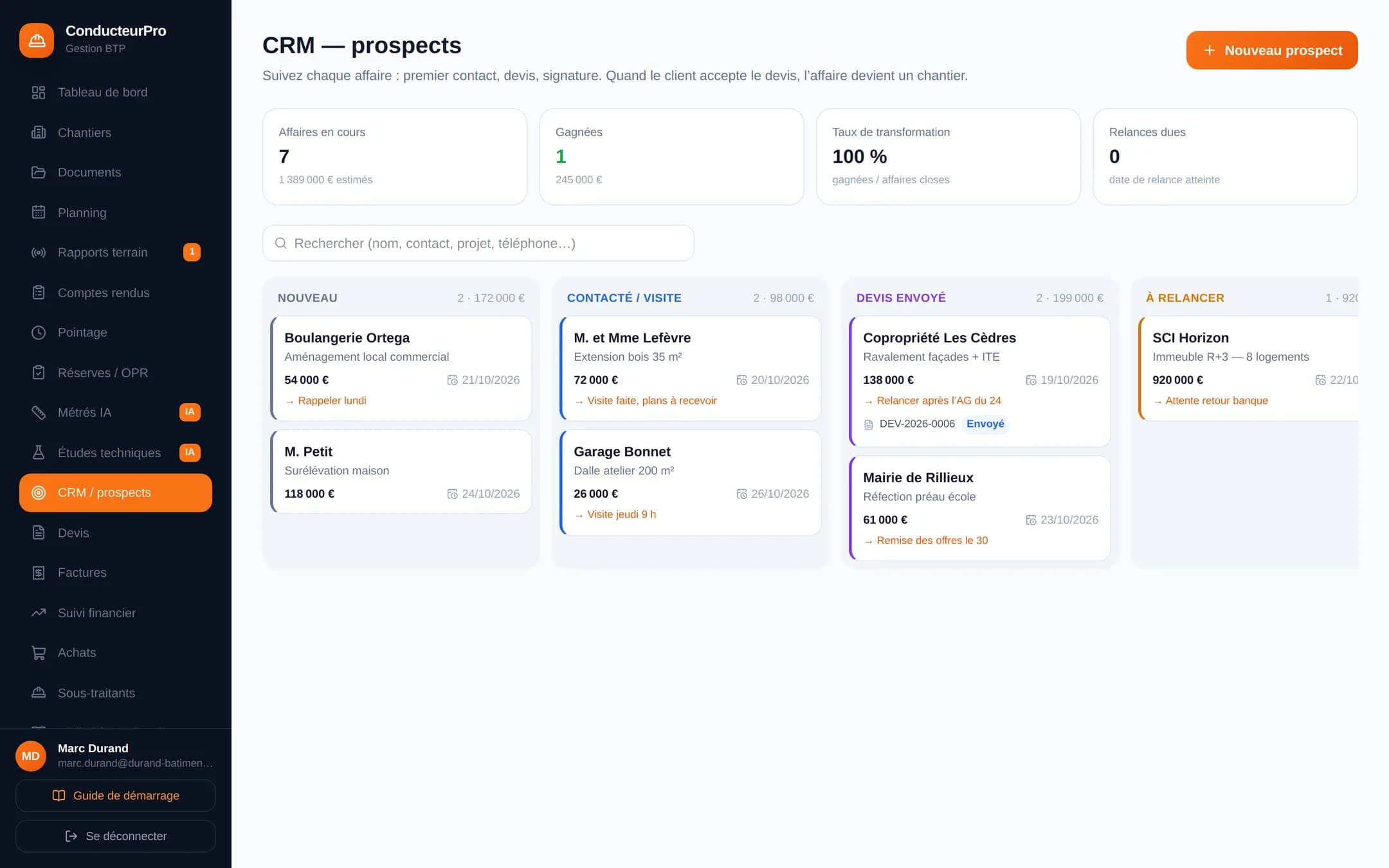
Task: Open the Copropriété Les Cèdres card
Action: click(x=980, y=381)
